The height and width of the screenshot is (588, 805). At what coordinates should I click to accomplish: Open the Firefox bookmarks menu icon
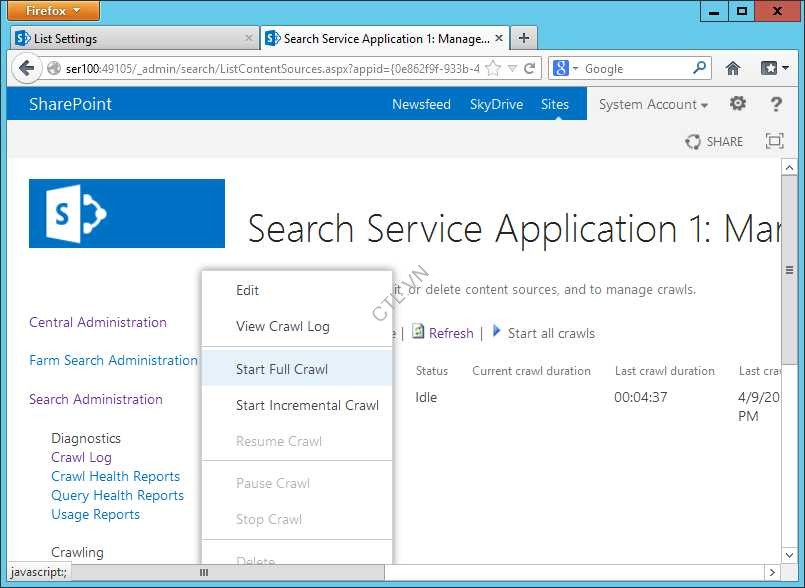click(773, 69)
